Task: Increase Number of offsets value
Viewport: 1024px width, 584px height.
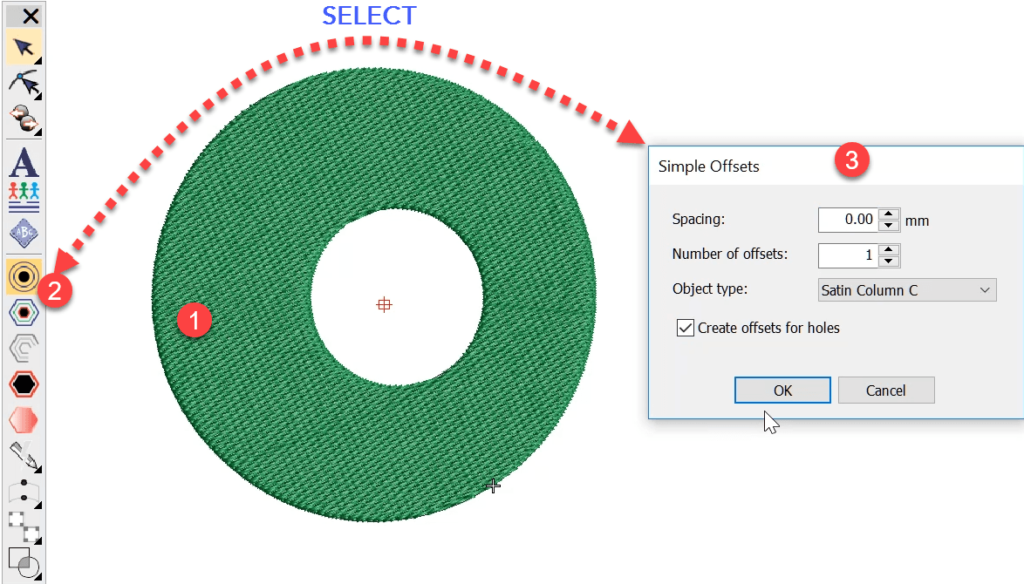Action: pyautogui.click(x=890, y=250)
